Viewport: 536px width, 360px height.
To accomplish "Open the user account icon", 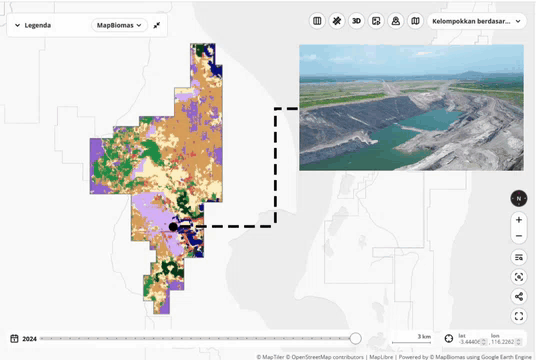I will coord(396,21).
